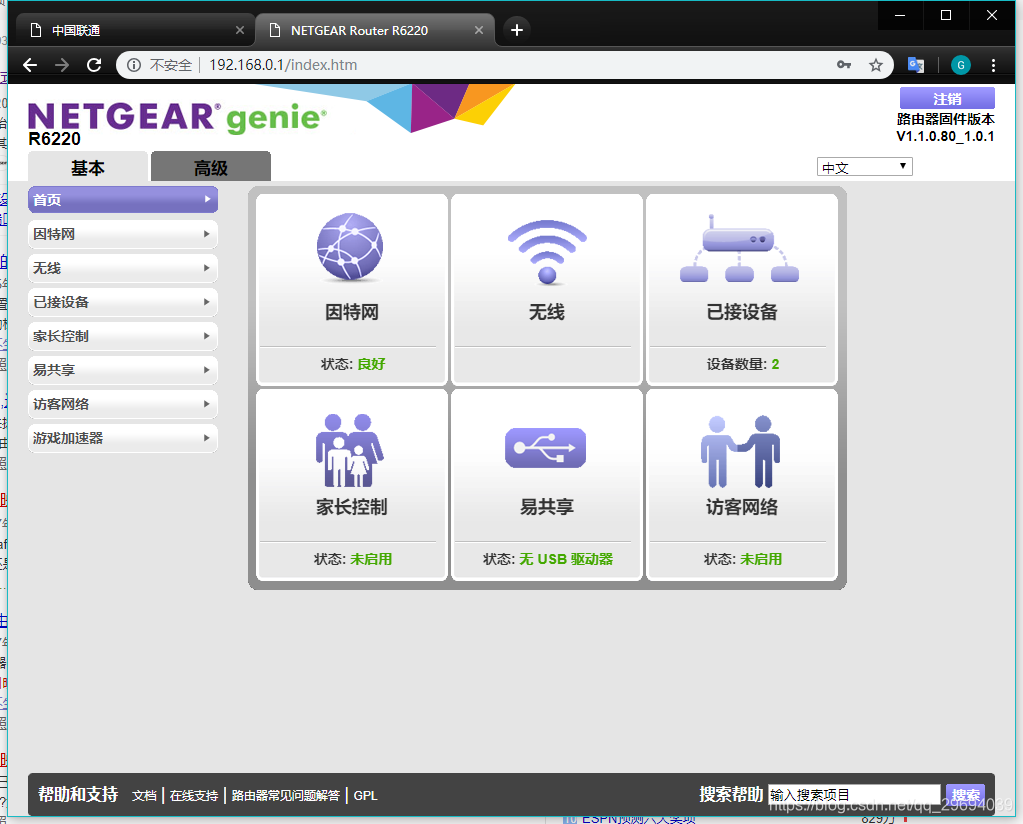Open 家长控制 in the sidebar menu
The height and width of the screenshot is (824, 1023).
[x=123, y=335]
